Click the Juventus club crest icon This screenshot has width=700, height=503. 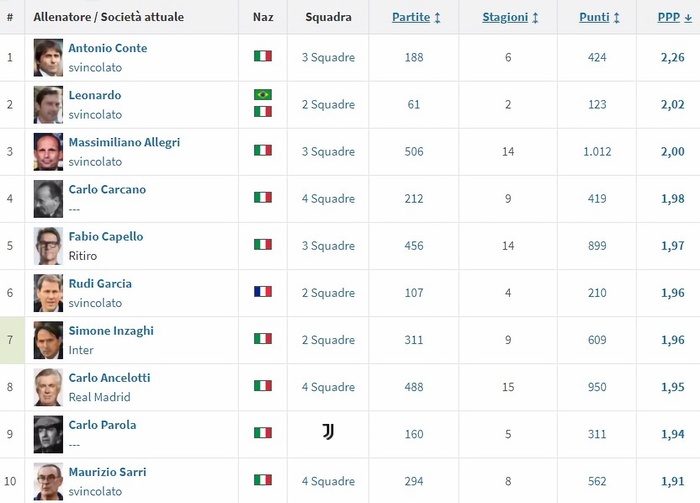(x=328, y=432)
